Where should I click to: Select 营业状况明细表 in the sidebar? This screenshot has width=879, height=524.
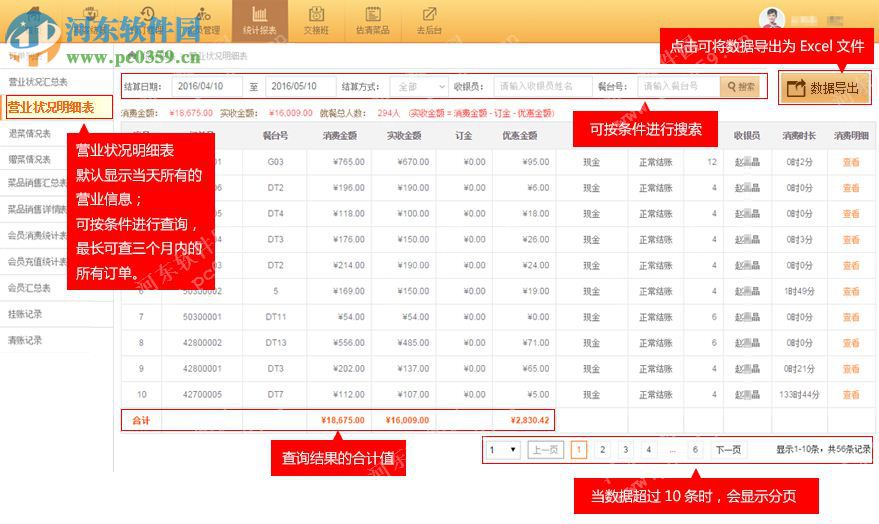pyautogui.click(x=58, y=107)
